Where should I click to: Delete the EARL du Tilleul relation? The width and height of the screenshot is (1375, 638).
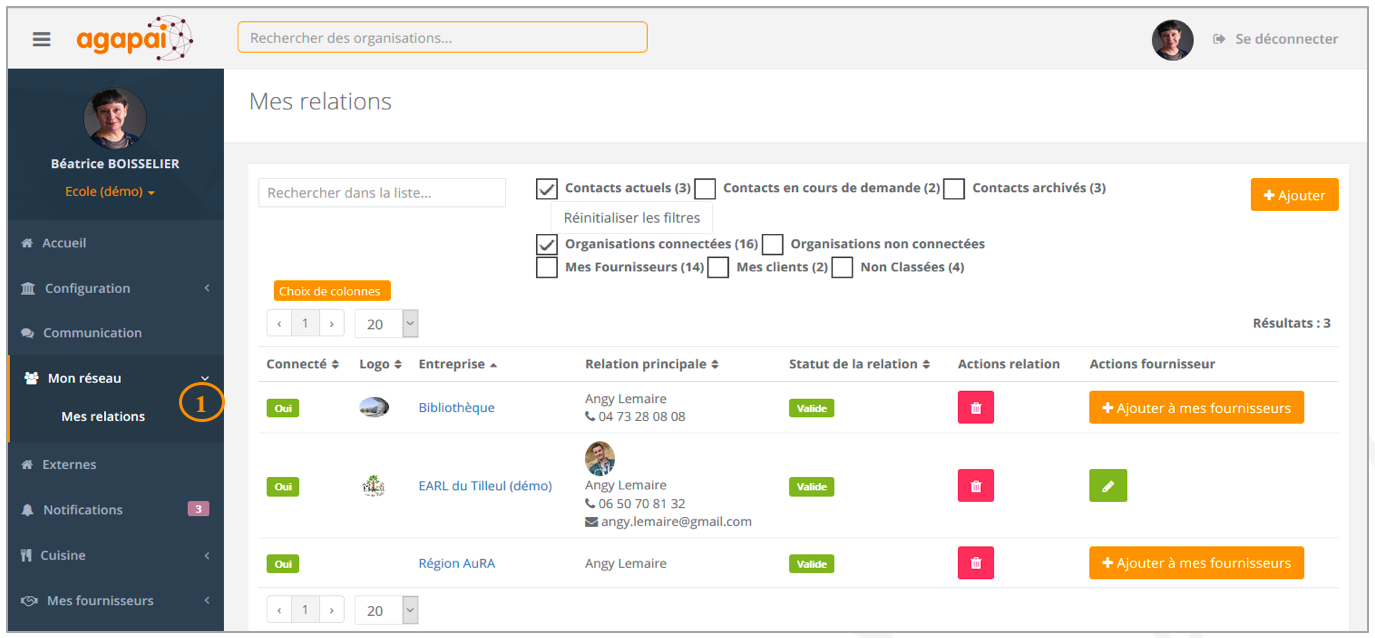pyautogui.click(x=976, y=486)
